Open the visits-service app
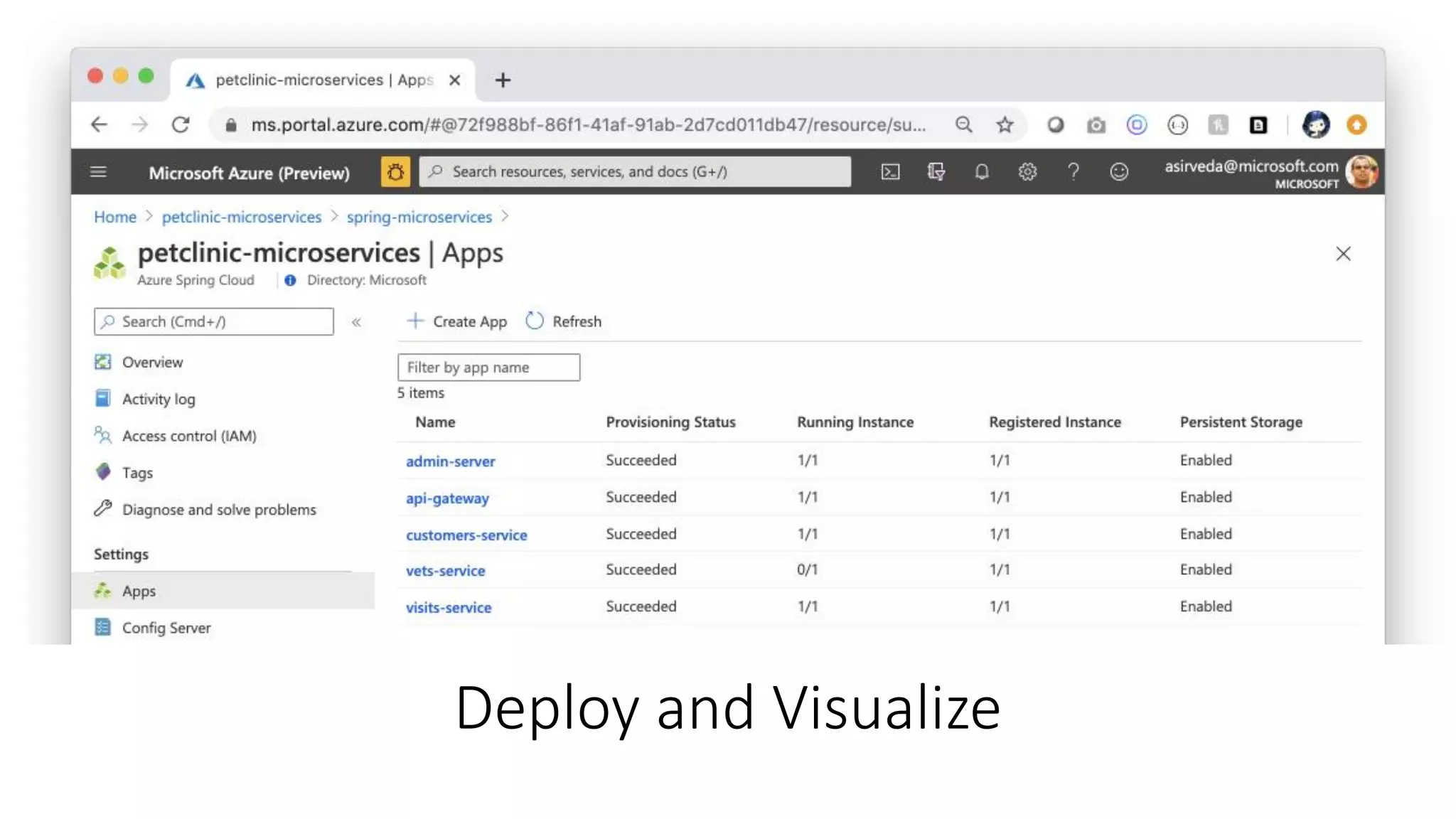 449,608
